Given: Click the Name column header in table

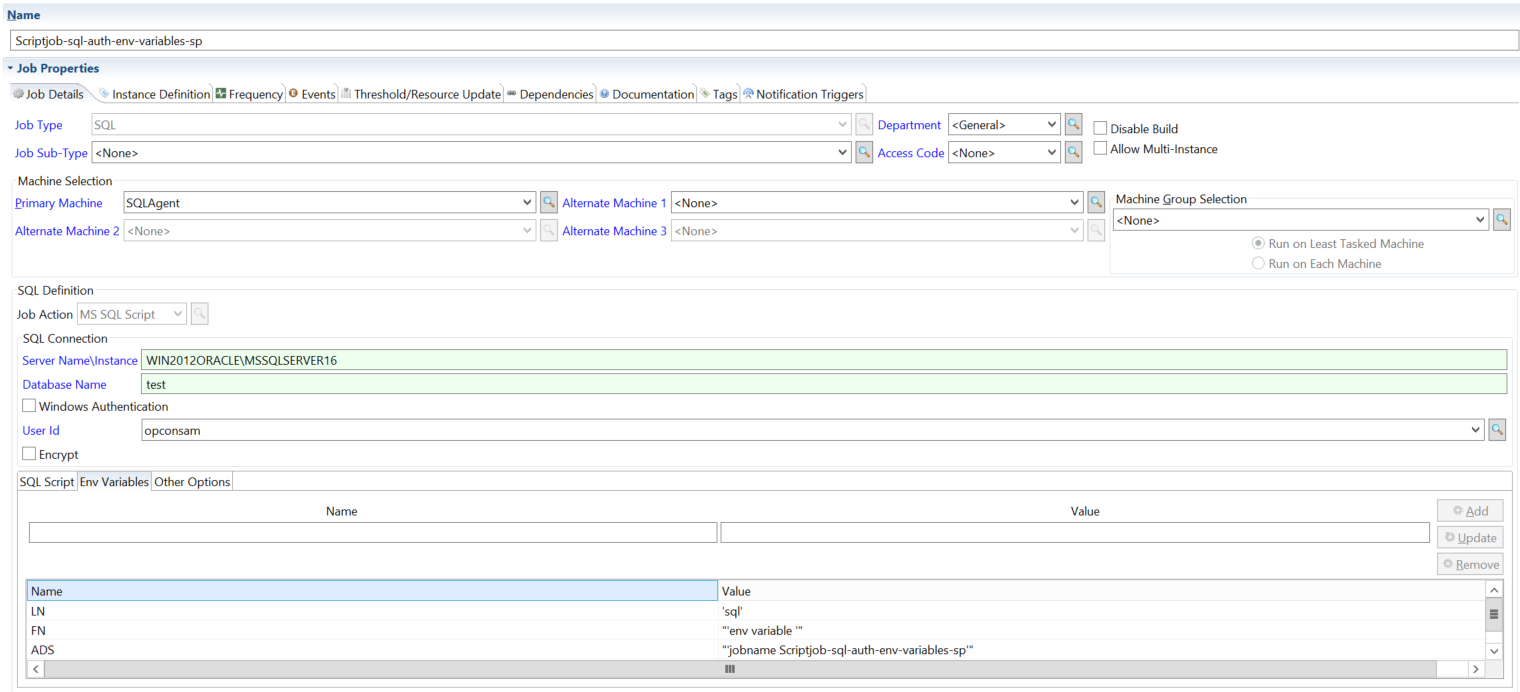Looking at the screenshot, I should coord(372,591).
